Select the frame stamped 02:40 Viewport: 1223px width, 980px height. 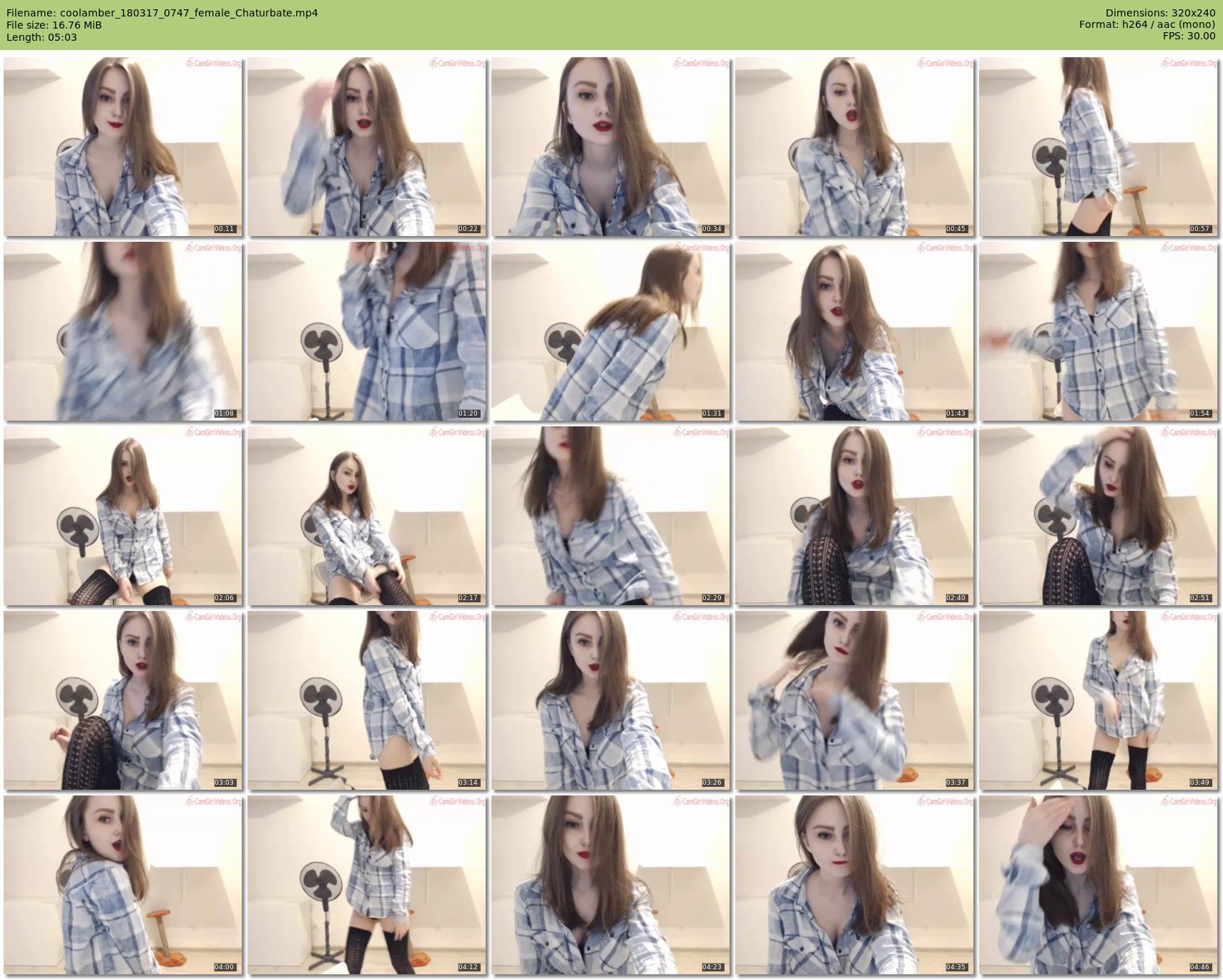855,516
